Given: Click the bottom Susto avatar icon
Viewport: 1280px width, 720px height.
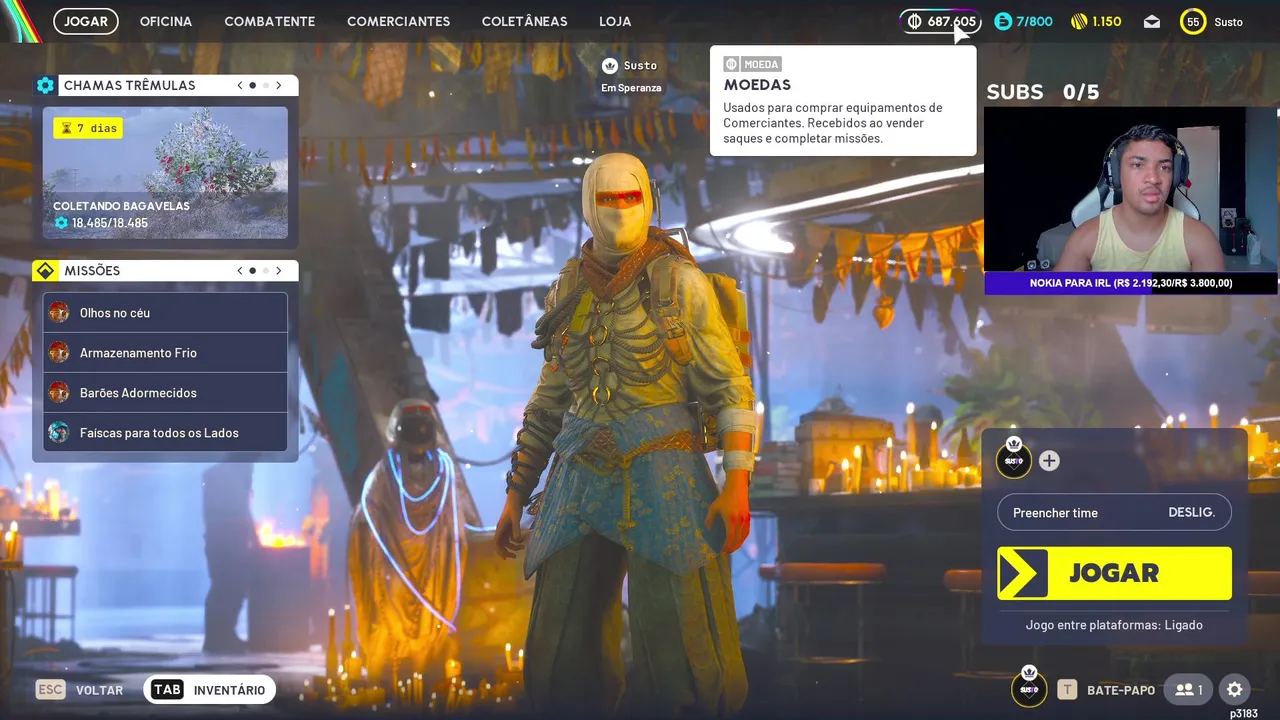Looking at the screenshot, I should pos(1029,688).
